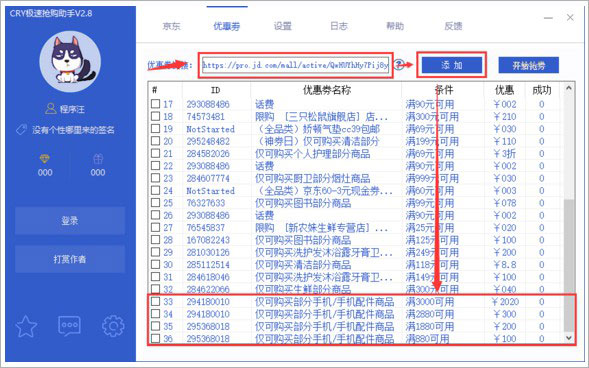This screenshot has height=368, width=589.
Task: Check the checkbox for row 17
Action: click(156, 104)
